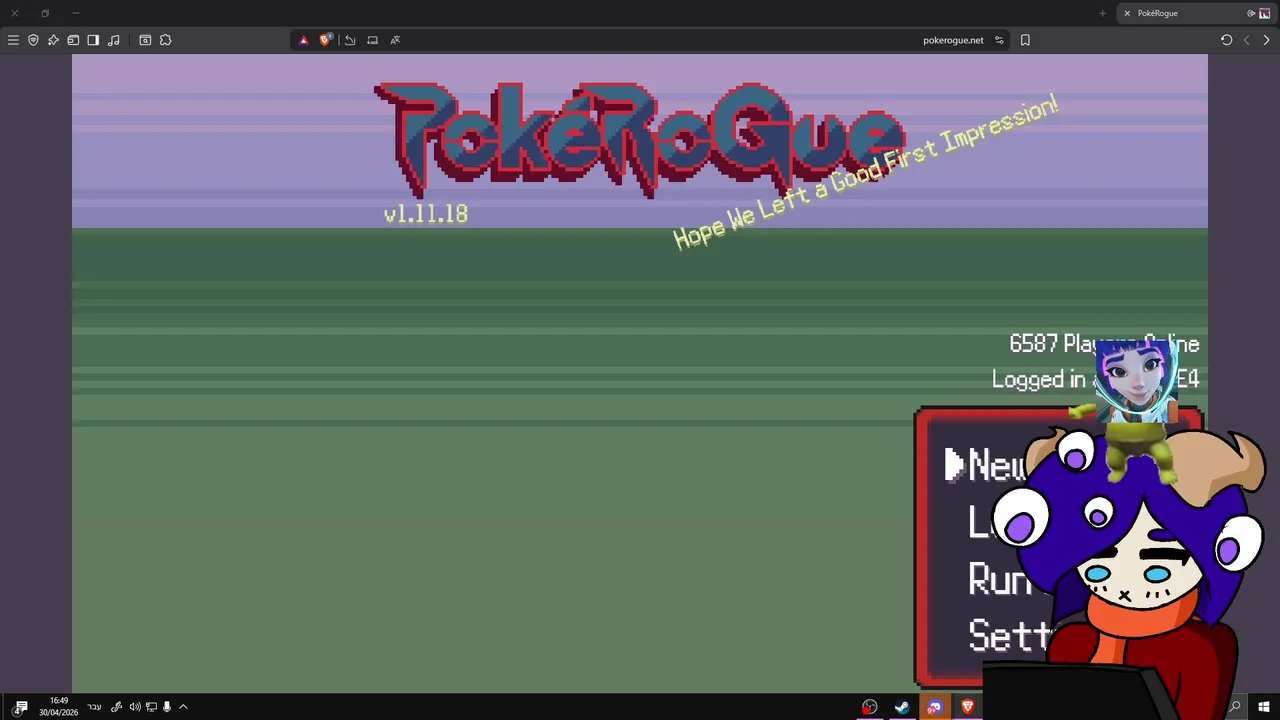This screenshot has height=720, width=1280.
Task: Open the browser hamburger menu
Action: 13,40
